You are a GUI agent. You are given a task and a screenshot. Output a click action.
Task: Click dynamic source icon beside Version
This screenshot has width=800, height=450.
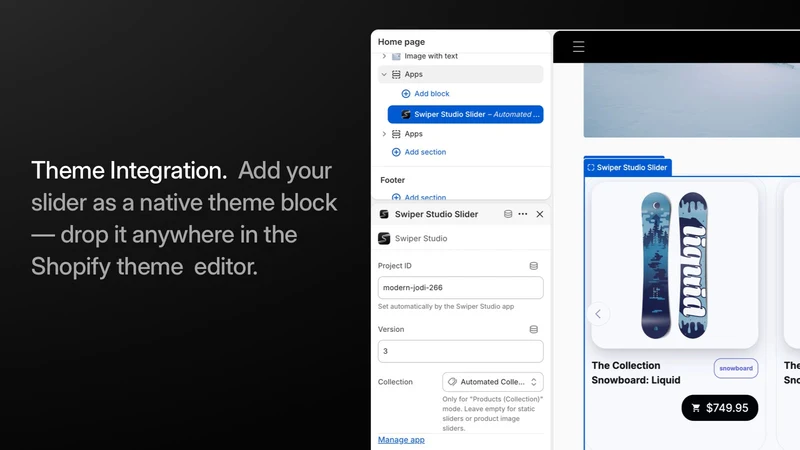tap(534, 330)
